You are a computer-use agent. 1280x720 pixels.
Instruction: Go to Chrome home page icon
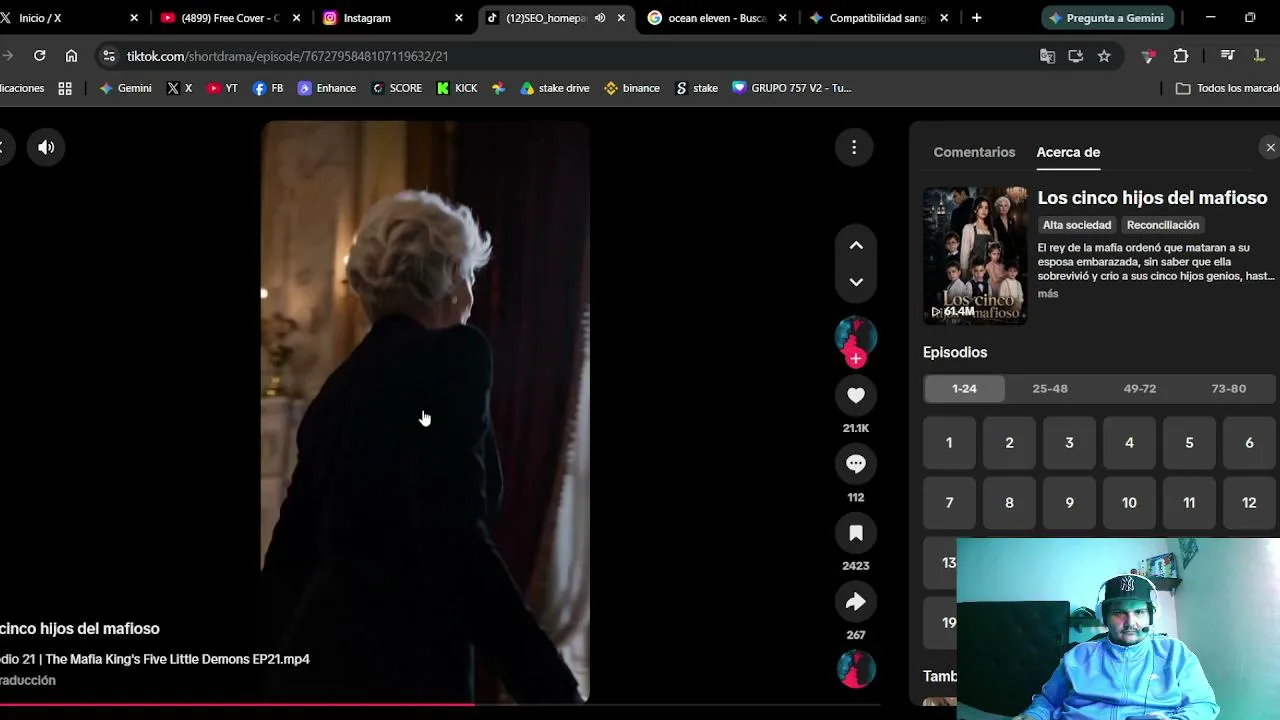tap(71, 56)
